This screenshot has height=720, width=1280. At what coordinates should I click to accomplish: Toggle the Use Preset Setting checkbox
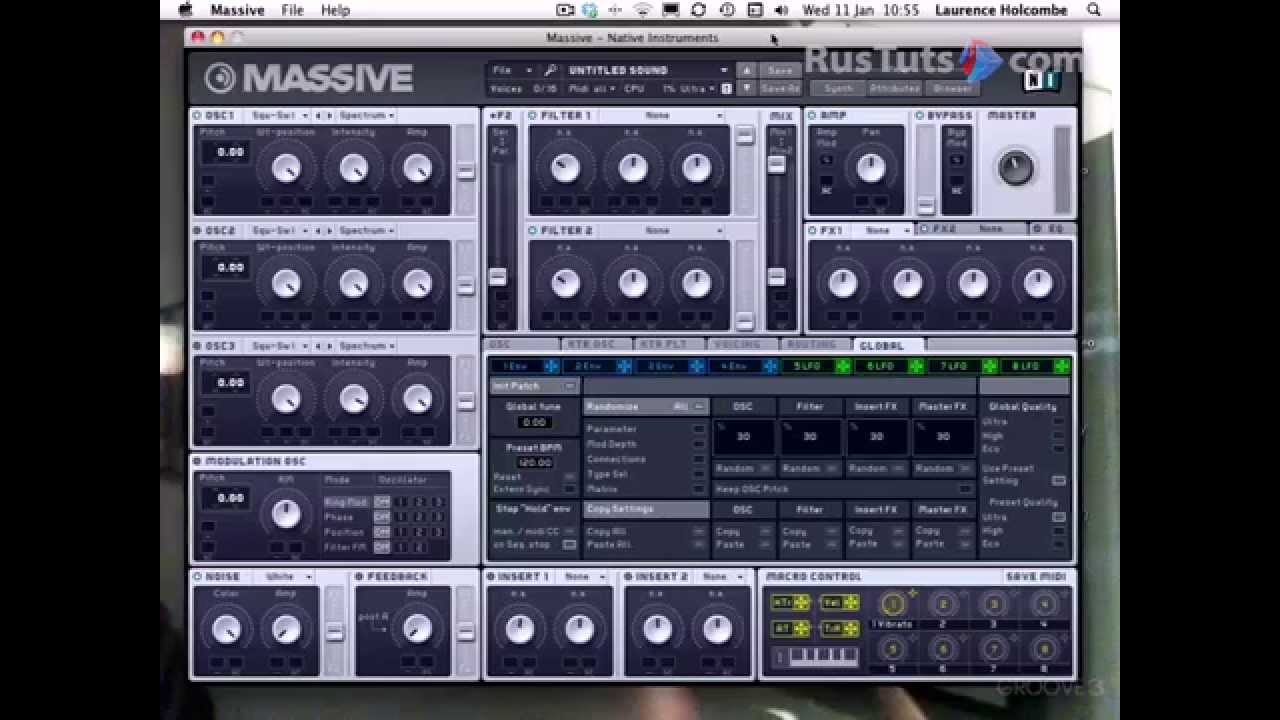[1059, 481]
